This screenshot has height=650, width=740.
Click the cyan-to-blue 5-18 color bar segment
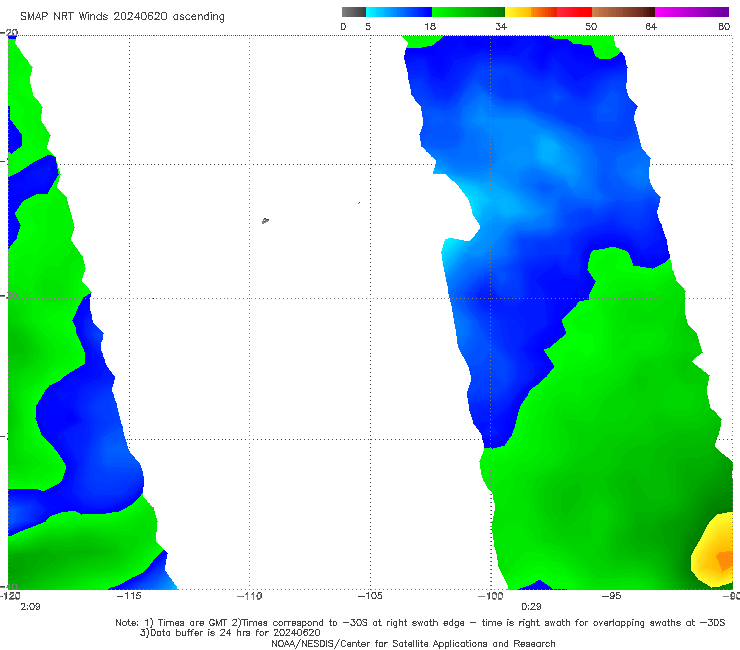tap(399, 12)
